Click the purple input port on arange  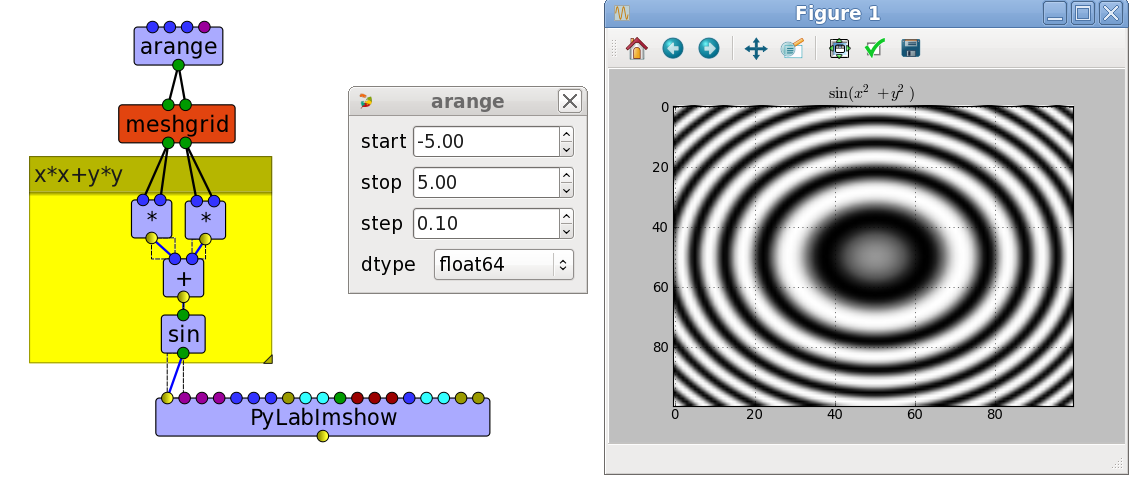[204, 27]
